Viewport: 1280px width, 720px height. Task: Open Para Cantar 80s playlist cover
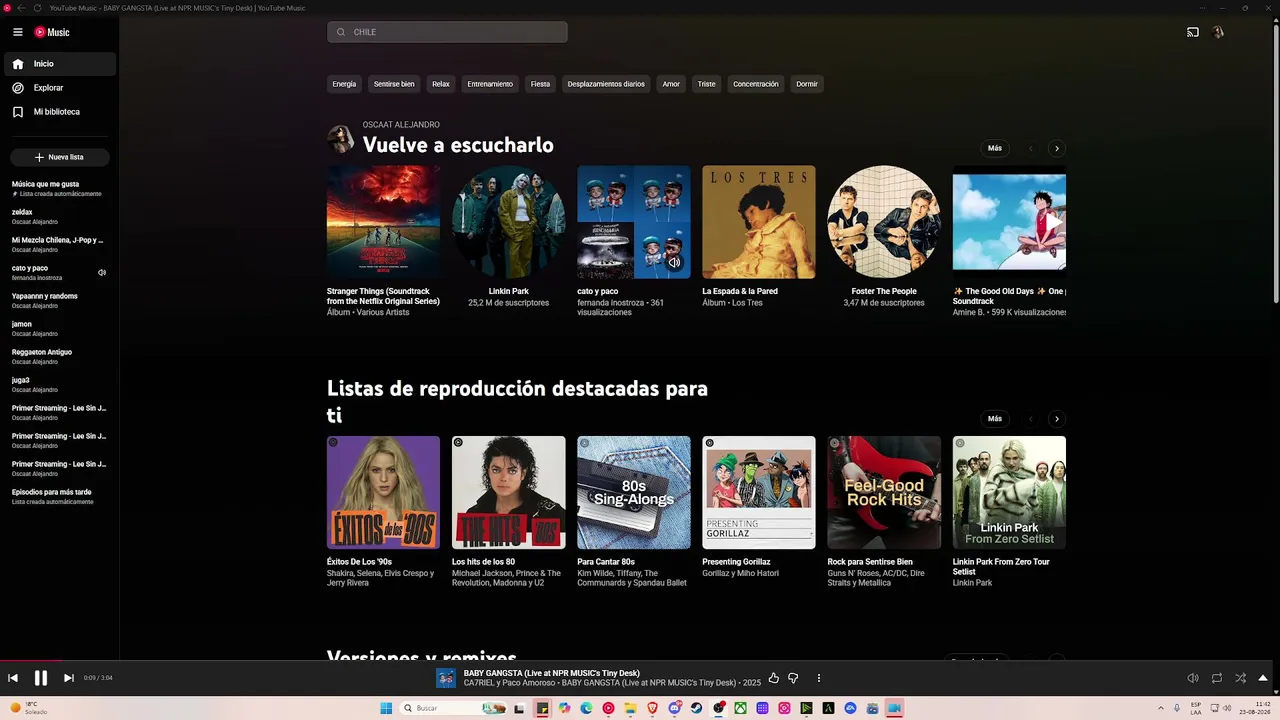point(634,492)
